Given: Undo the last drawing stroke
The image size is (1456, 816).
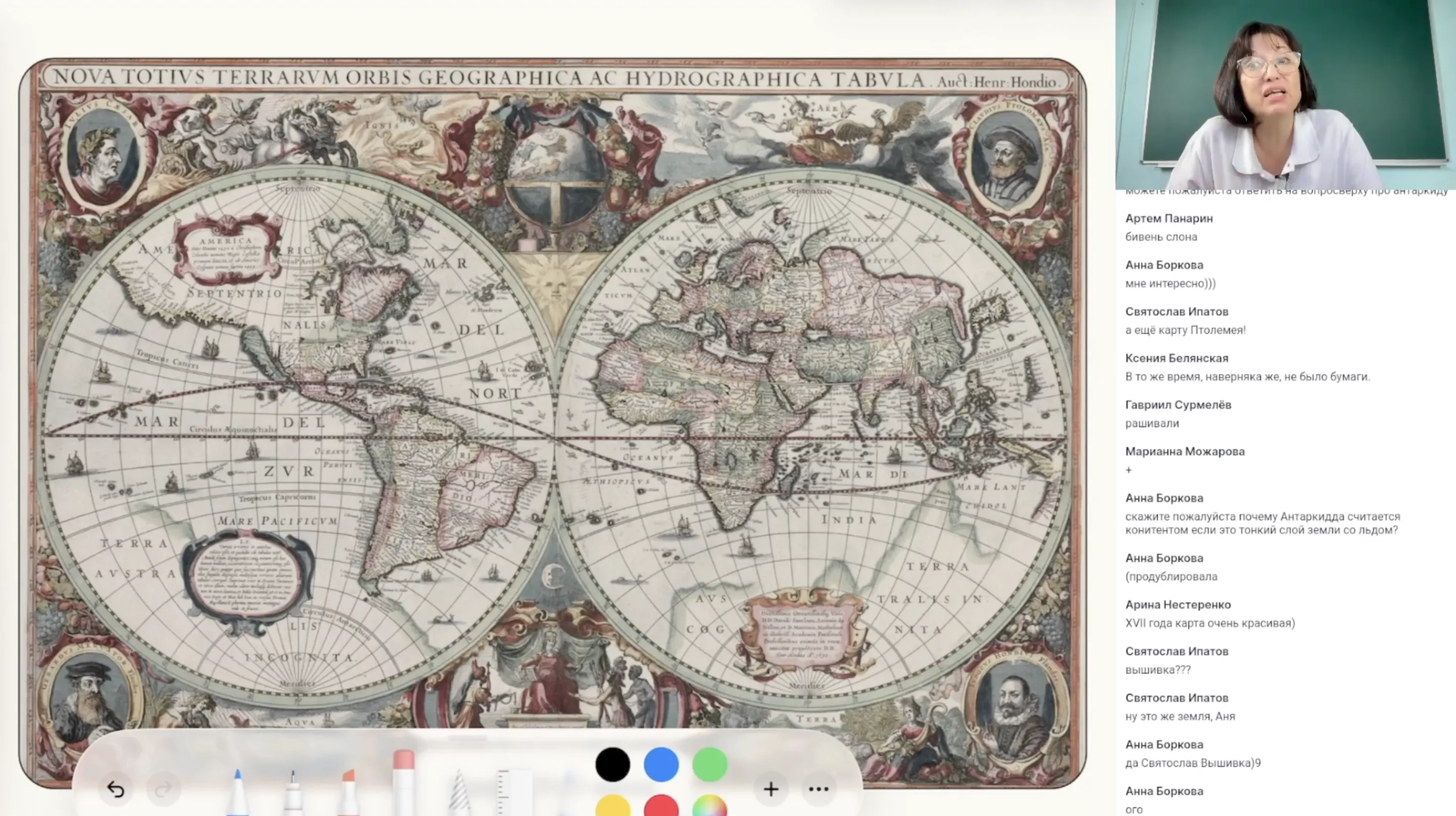Looking at the screenshot, I should tap(115, 789).
